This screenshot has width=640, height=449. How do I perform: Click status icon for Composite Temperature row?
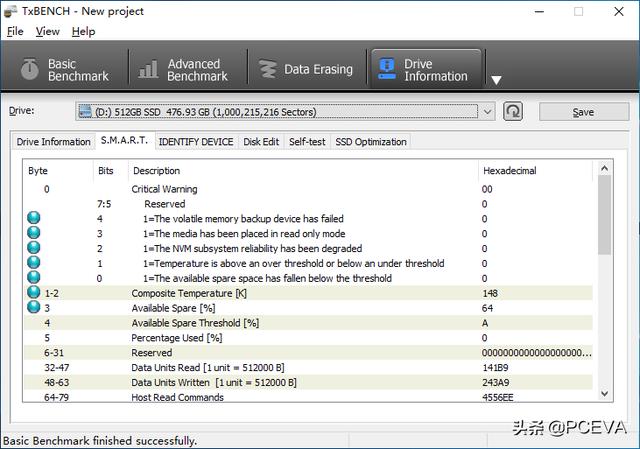[x=33, y=292]
